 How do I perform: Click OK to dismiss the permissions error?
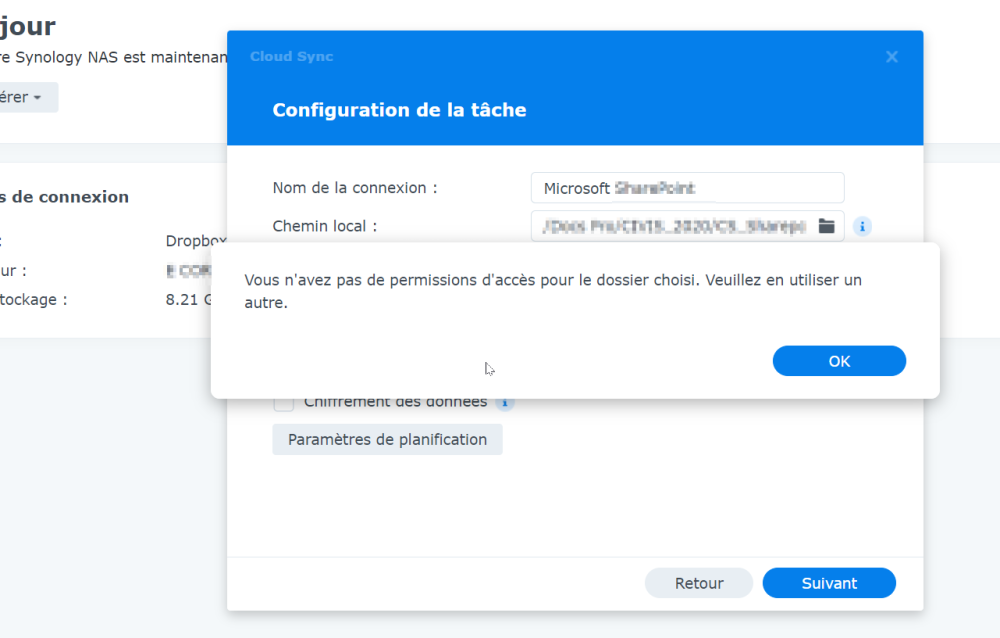click(839, 361)
